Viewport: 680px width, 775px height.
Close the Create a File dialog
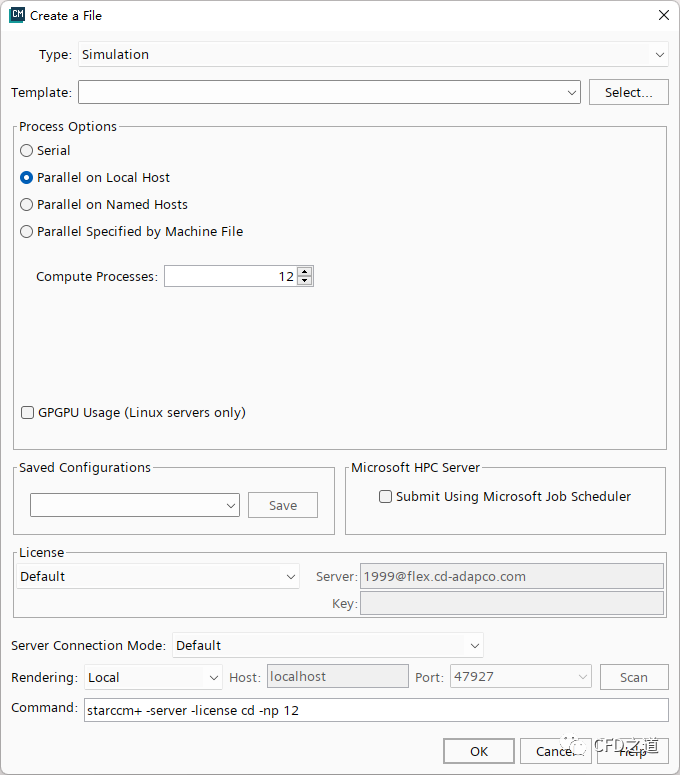tap(663, 15)
